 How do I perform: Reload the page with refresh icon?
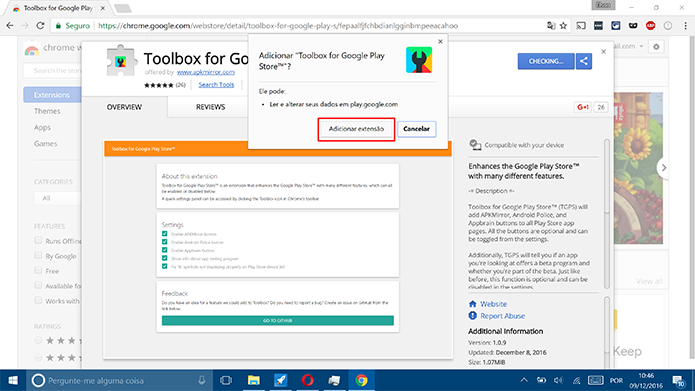pyautogui.click(x=40, y=26)
